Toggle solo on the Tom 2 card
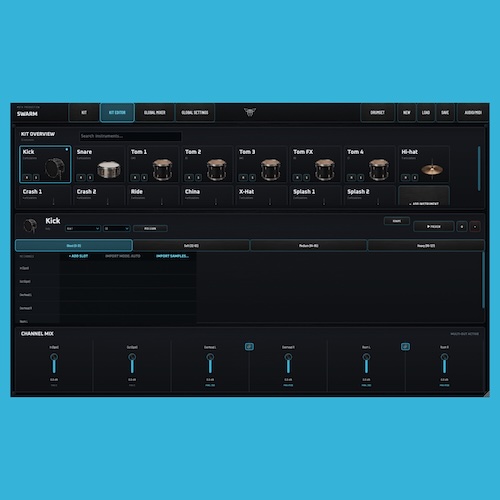 (x=198, y=177)
